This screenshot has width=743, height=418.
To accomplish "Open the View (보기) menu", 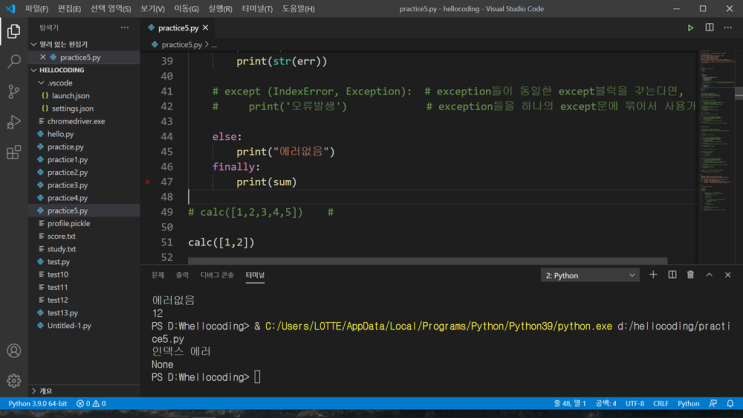I will (153, 9).
